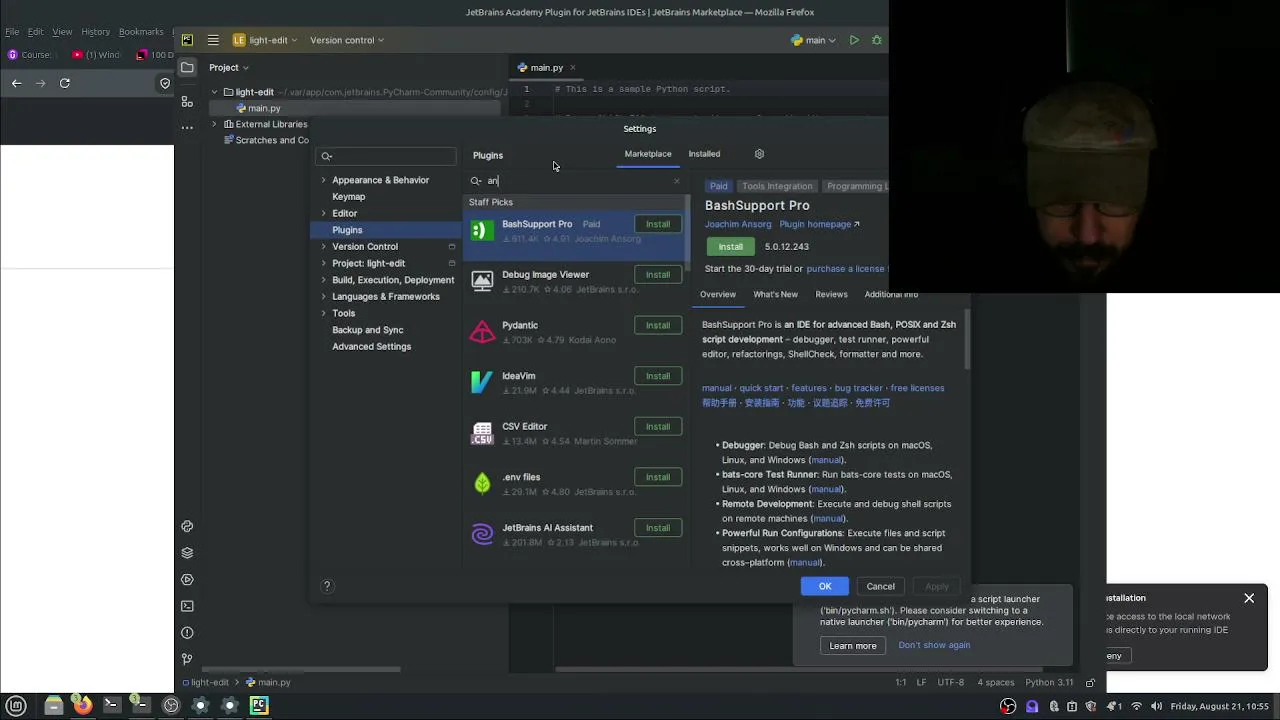1280x720 pixels.
Task: Open the Structure tool window icon
Action: point(187,101)
